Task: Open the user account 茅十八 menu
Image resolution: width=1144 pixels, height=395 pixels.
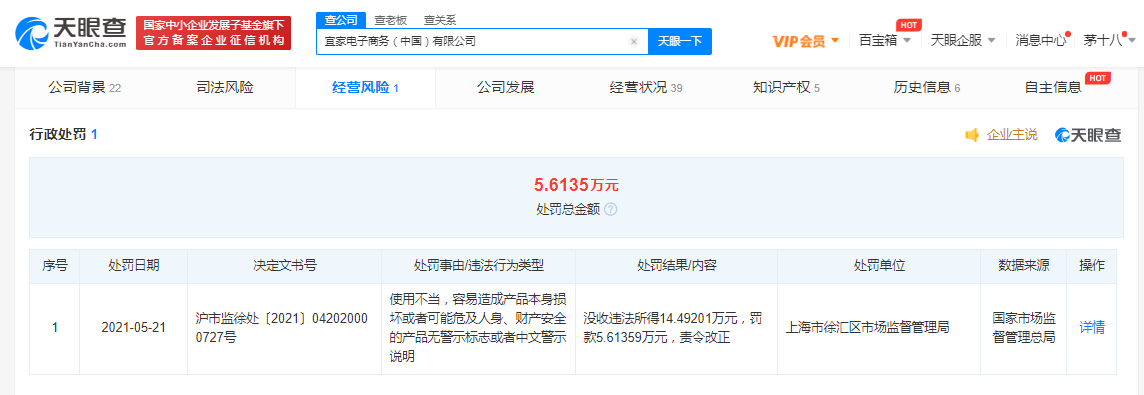Action: (1108, 41)
